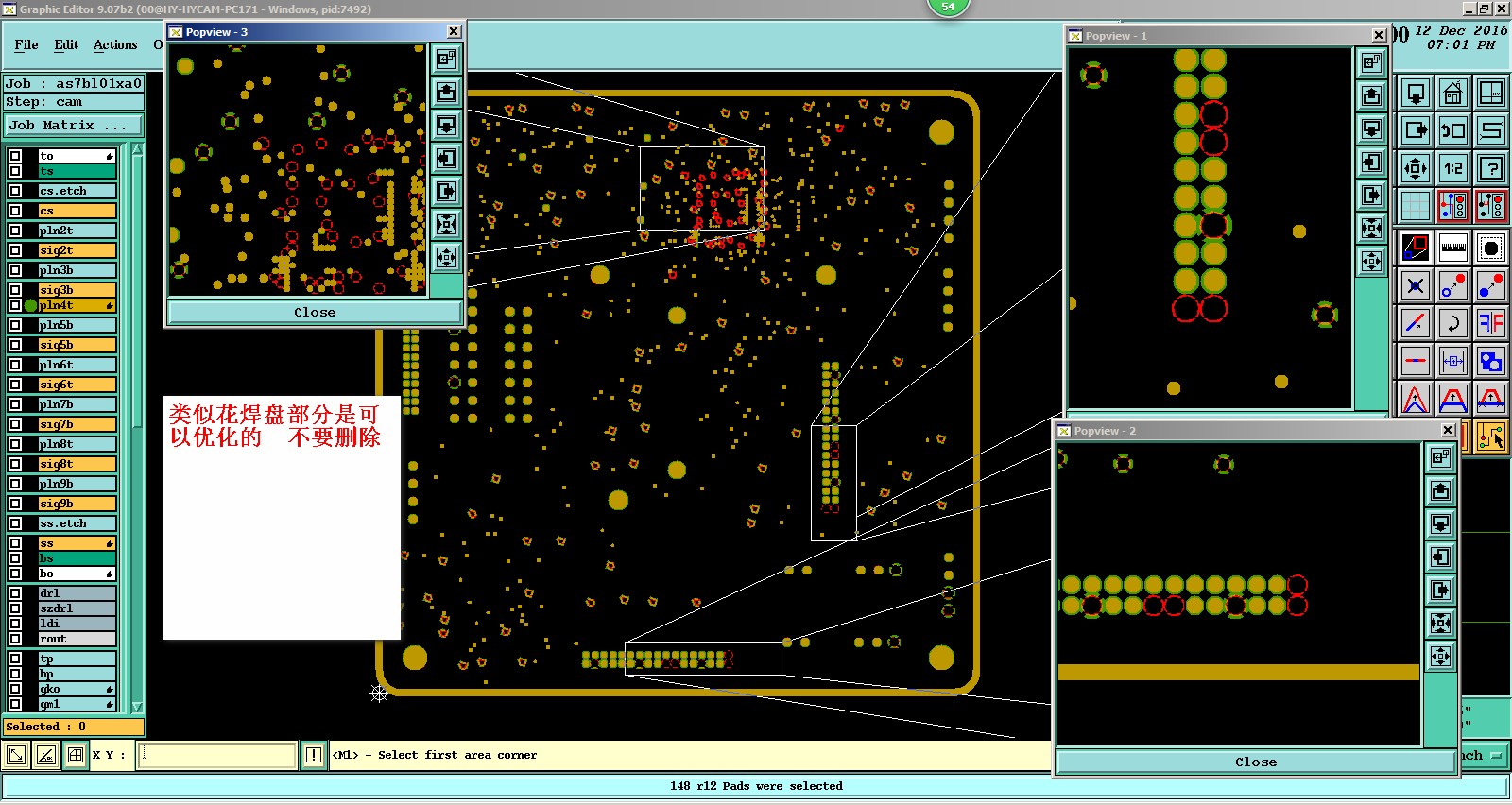Click the 1:2 zoom scale icon
The width and height of the screenshot is (1512, 805).
[x=1453, y=169]
